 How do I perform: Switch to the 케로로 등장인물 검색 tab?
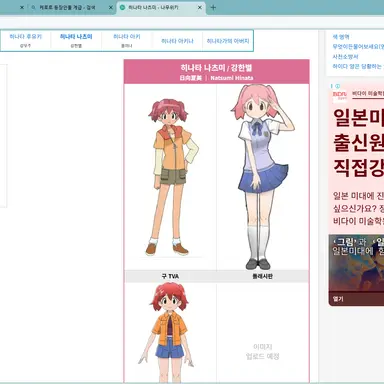pyautogui.click(x=67, y=7)
